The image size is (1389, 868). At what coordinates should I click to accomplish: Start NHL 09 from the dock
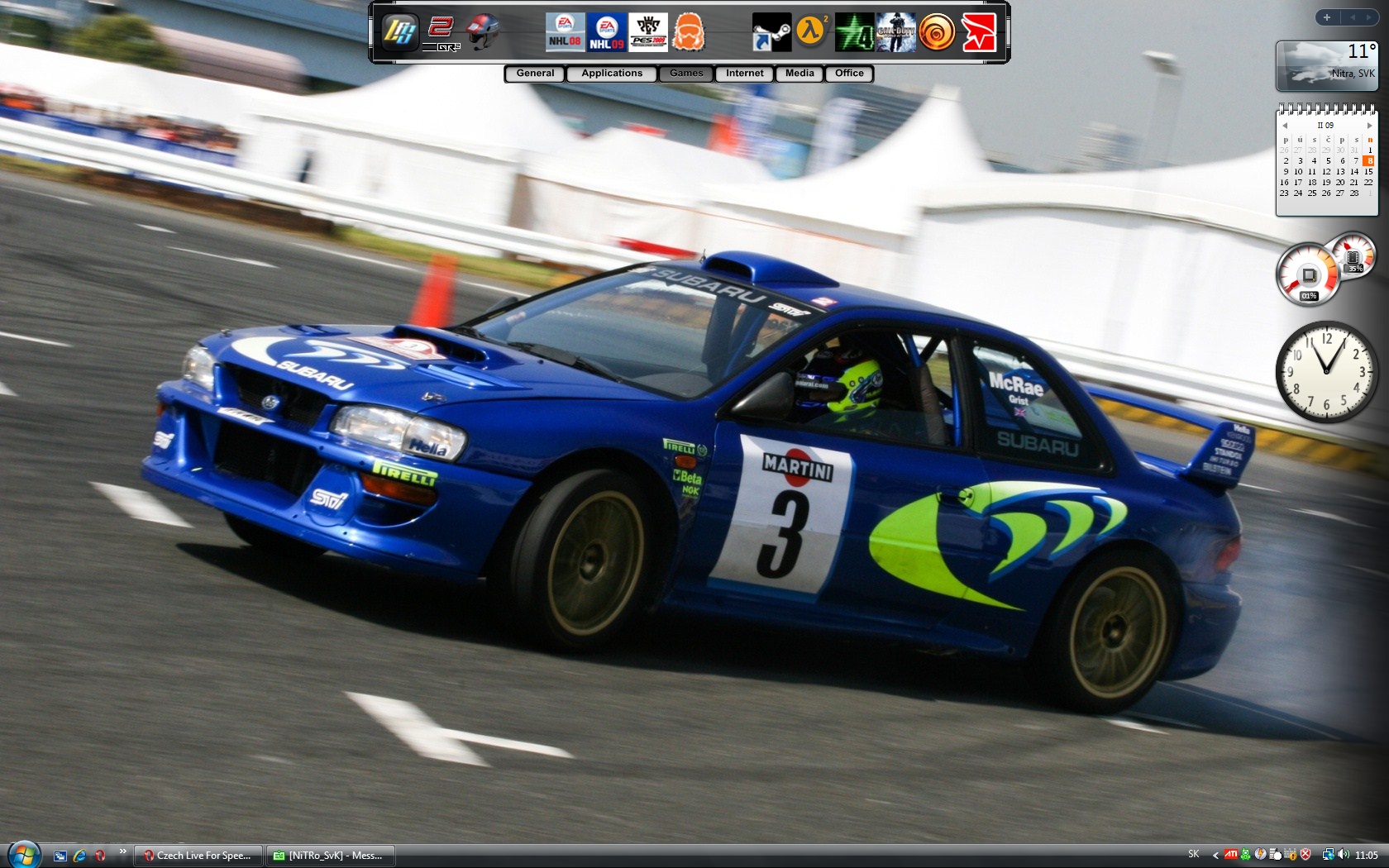607,32
